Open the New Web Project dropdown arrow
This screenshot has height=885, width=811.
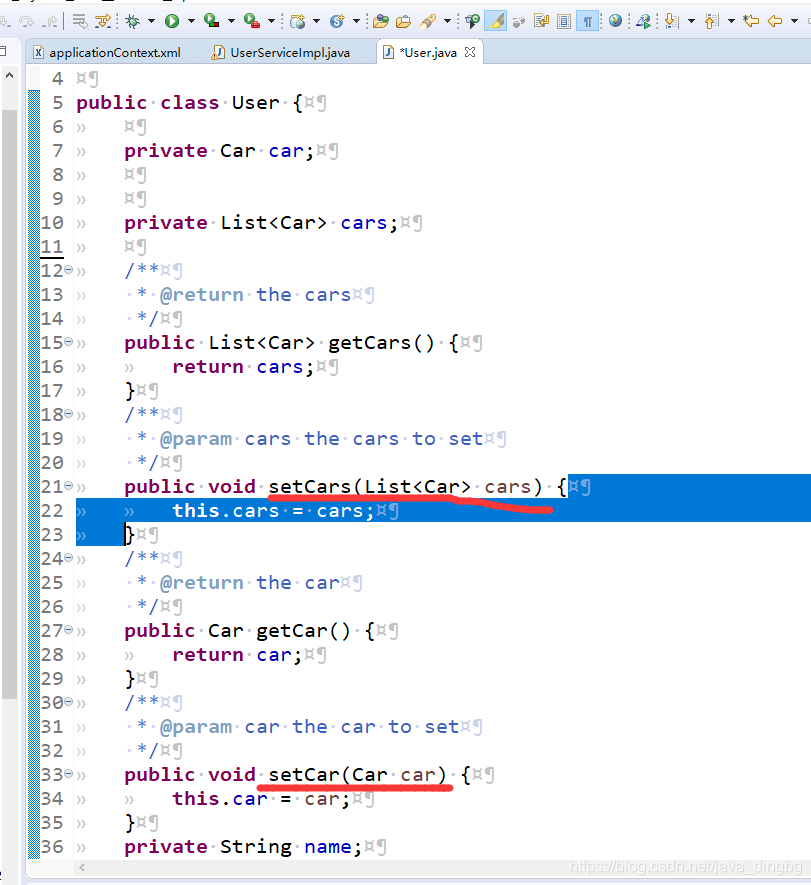(x=317, y=21)
